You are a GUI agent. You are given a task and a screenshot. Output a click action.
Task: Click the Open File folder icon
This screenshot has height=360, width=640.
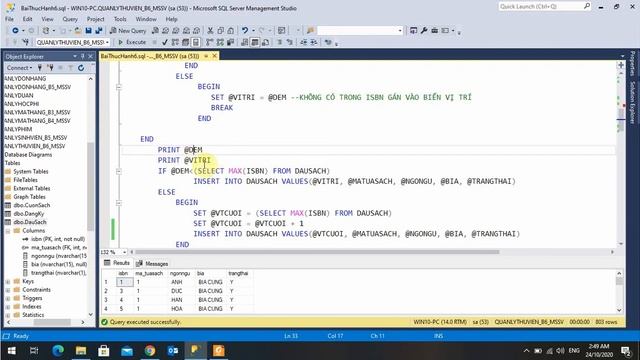point(78,31)
